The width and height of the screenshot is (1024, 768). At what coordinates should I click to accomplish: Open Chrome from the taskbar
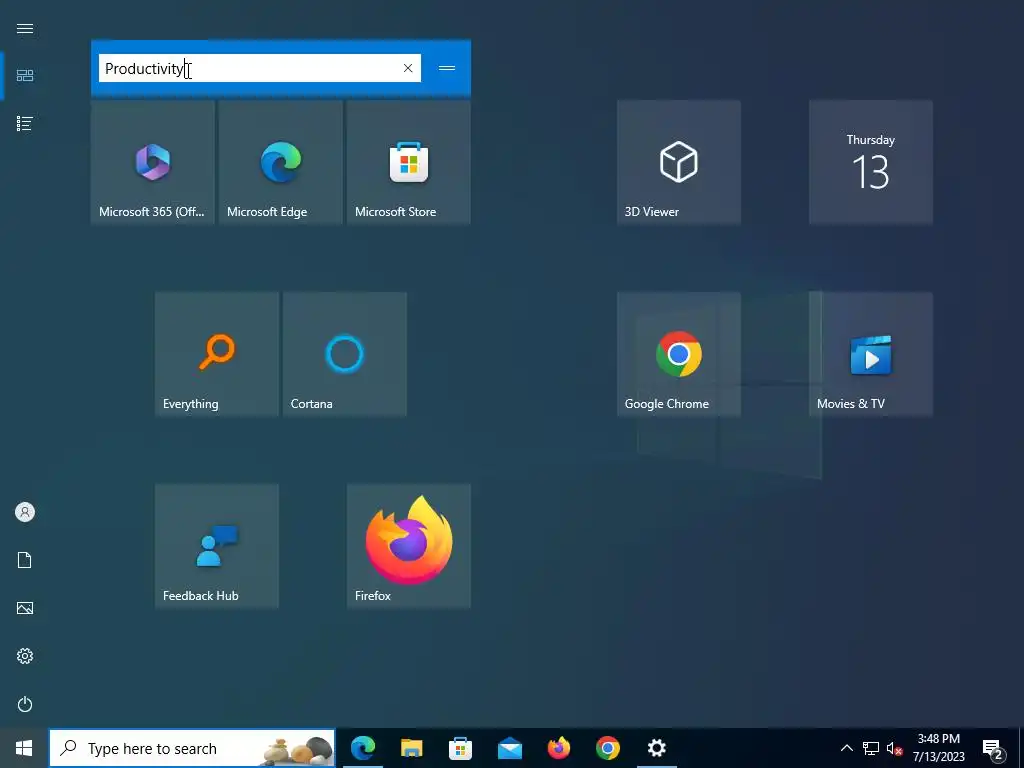pyautogui.click(x=607, y=748)
